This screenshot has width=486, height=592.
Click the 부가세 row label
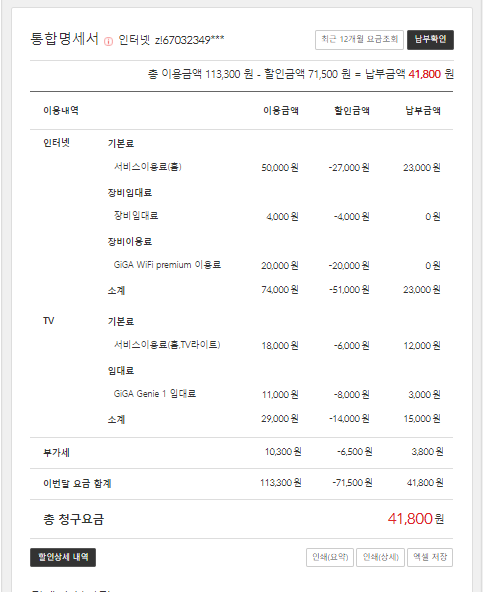(x=56, y=452)
